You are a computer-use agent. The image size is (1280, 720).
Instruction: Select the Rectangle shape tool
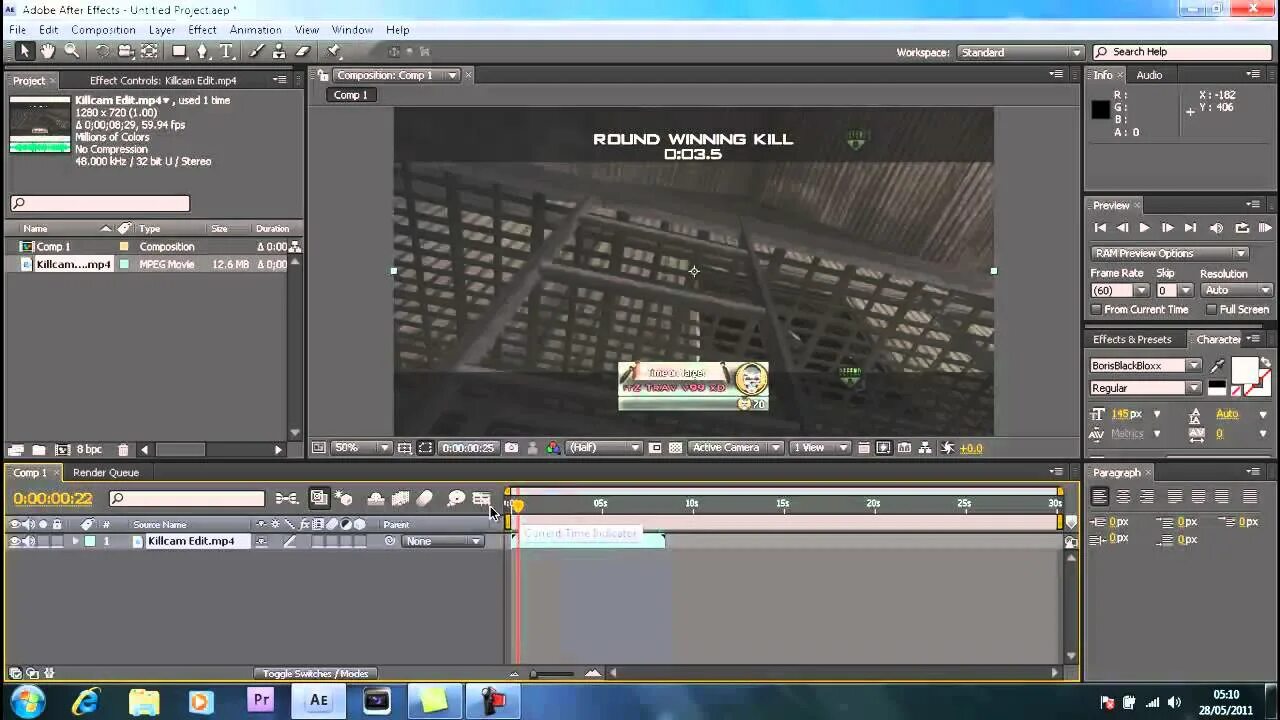pos(179,51)
